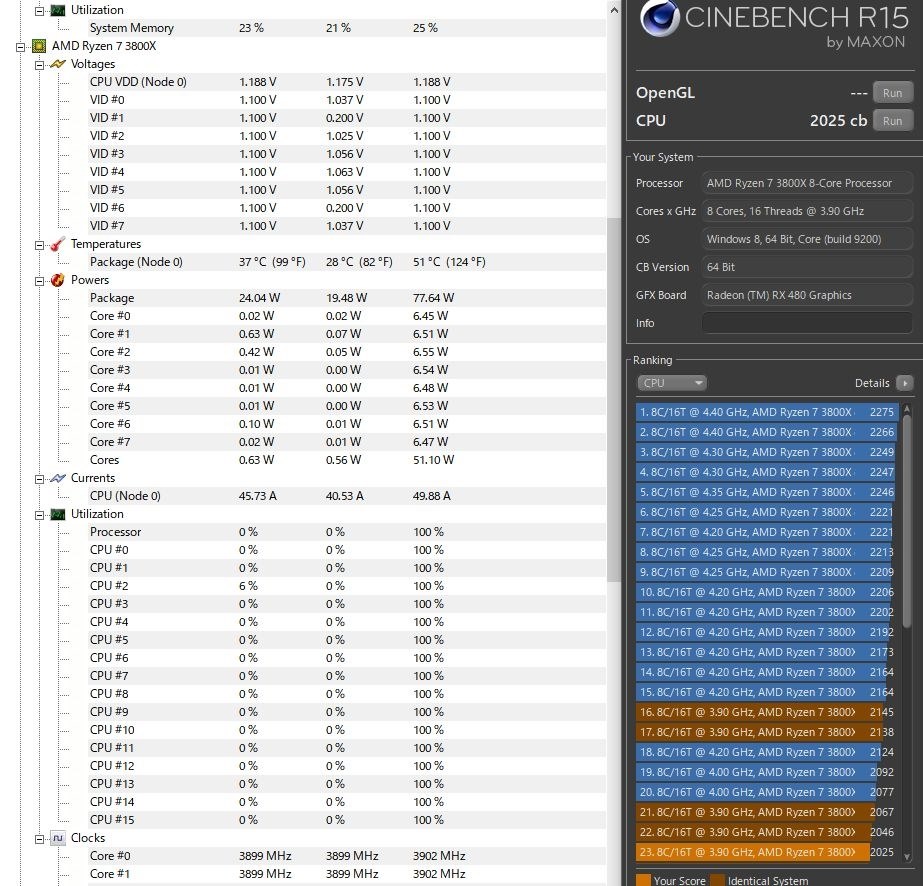Click the ranking list scroll down arrow

pos(907,857)
